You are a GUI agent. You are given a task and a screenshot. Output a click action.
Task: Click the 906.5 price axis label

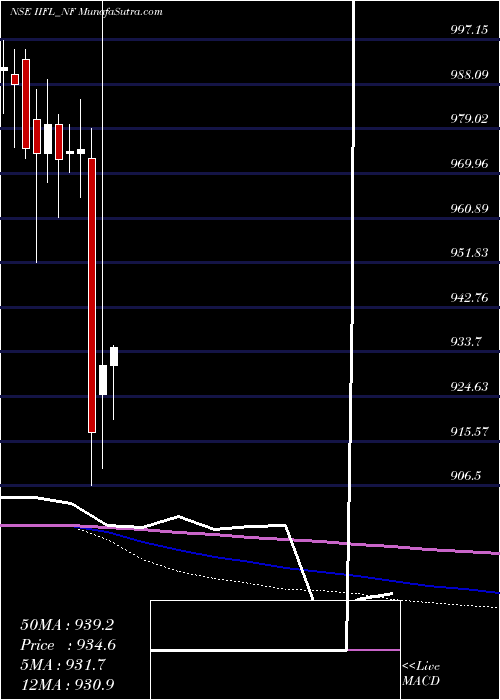465,476
